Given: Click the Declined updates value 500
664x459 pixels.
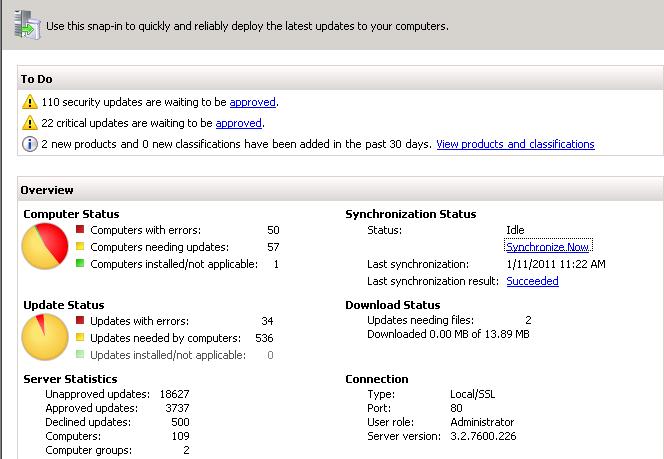Looking at the screenshot, I should (180, 422).
